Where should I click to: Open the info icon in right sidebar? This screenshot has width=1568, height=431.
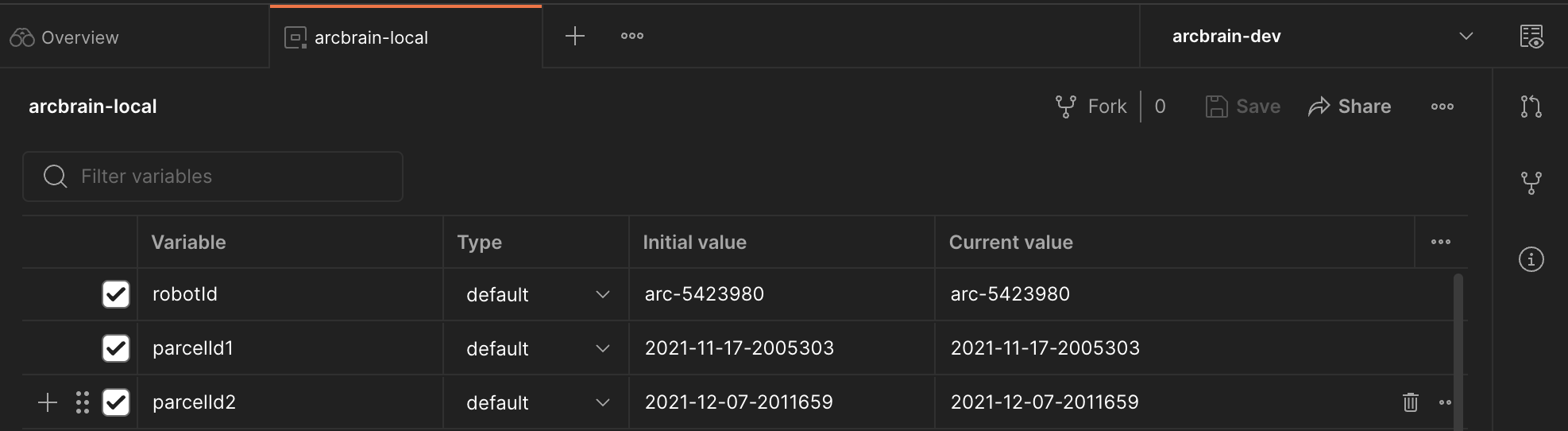1531,259
